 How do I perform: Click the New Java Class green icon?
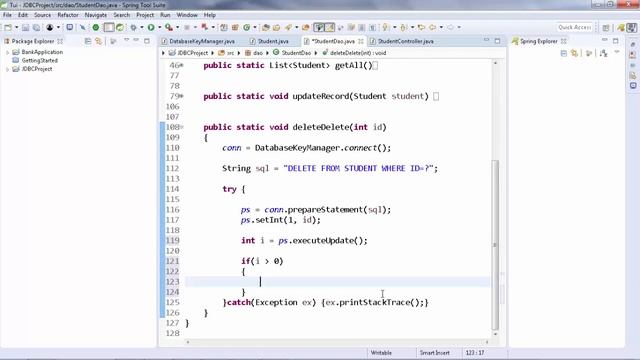point(247,27)
